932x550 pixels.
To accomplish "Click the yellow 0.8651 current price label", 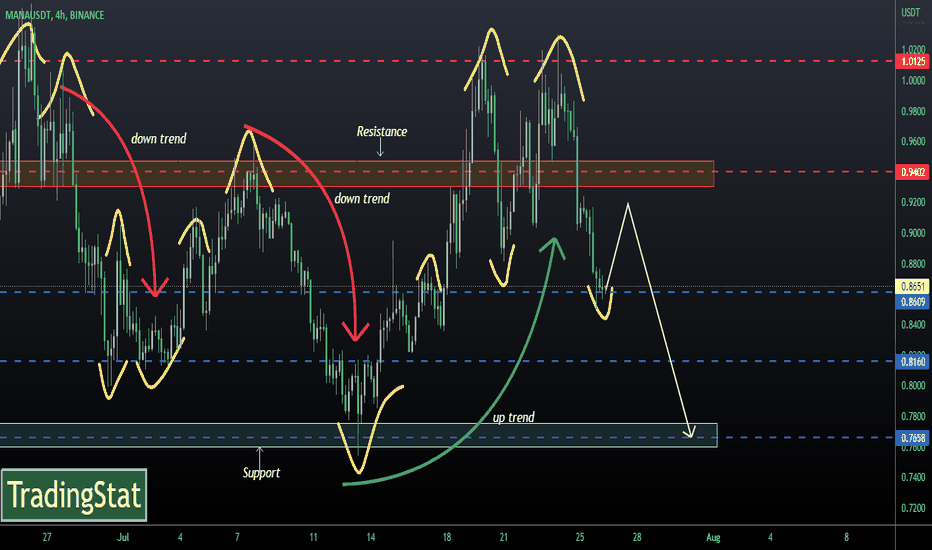I will pyautogui.click(x=913, y=286).
